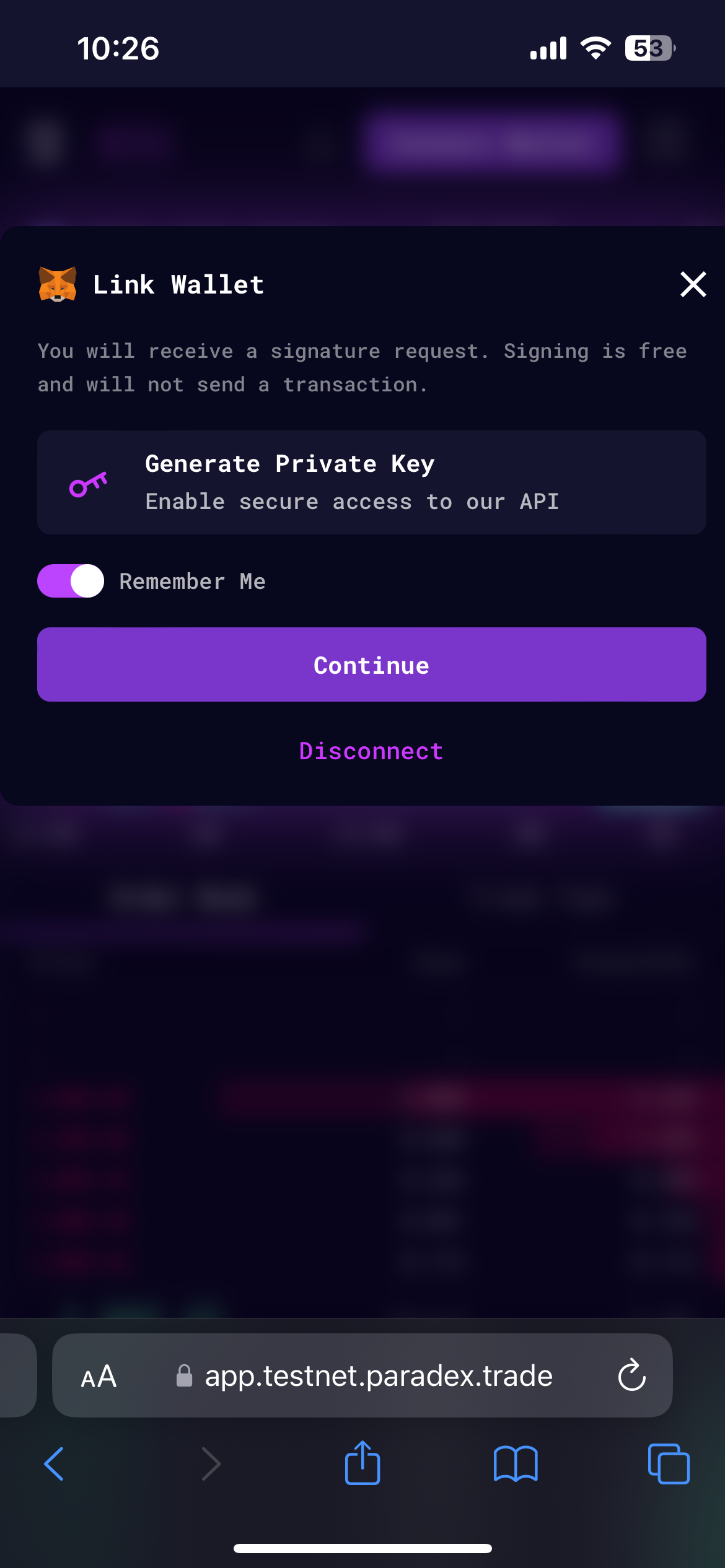Viewport: 725px width, 1568px height.
Task: Toggle Remember Me off then confirm state
Action: point(70,581)
